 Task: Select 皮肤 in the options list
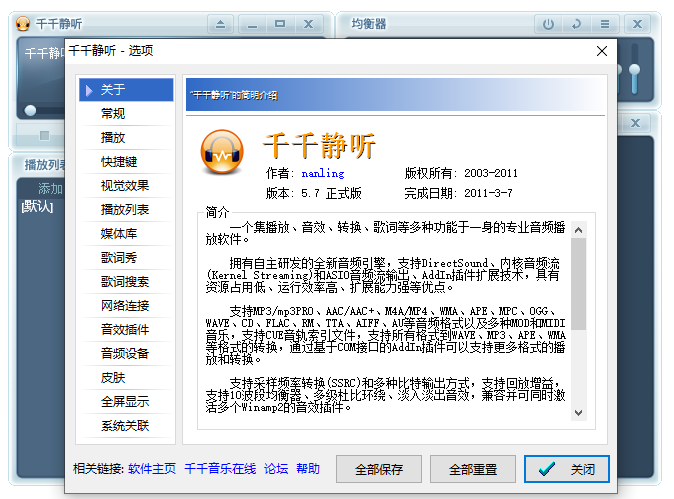click(113, 378)
